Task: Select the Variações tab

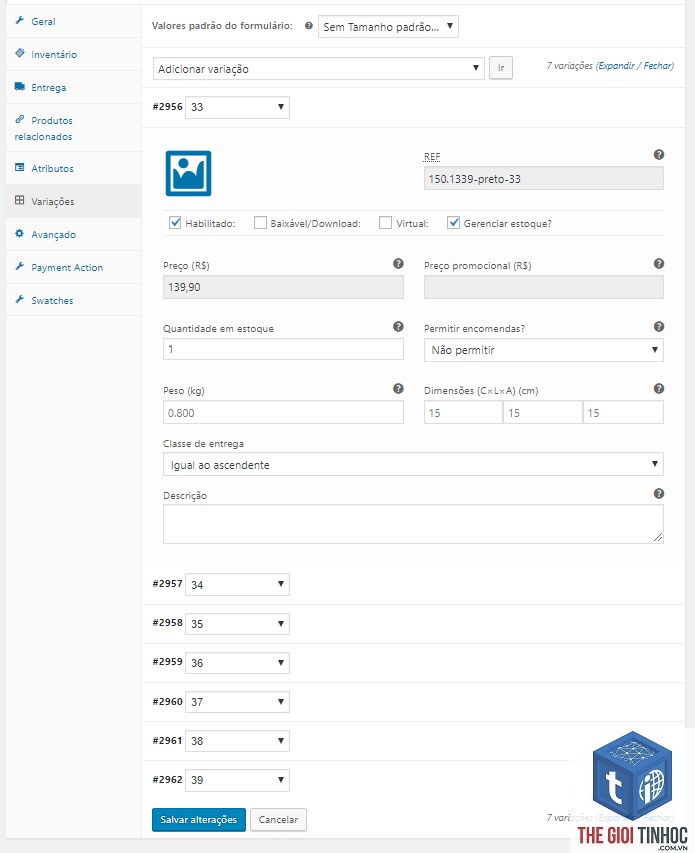Action: coord(73,201)
